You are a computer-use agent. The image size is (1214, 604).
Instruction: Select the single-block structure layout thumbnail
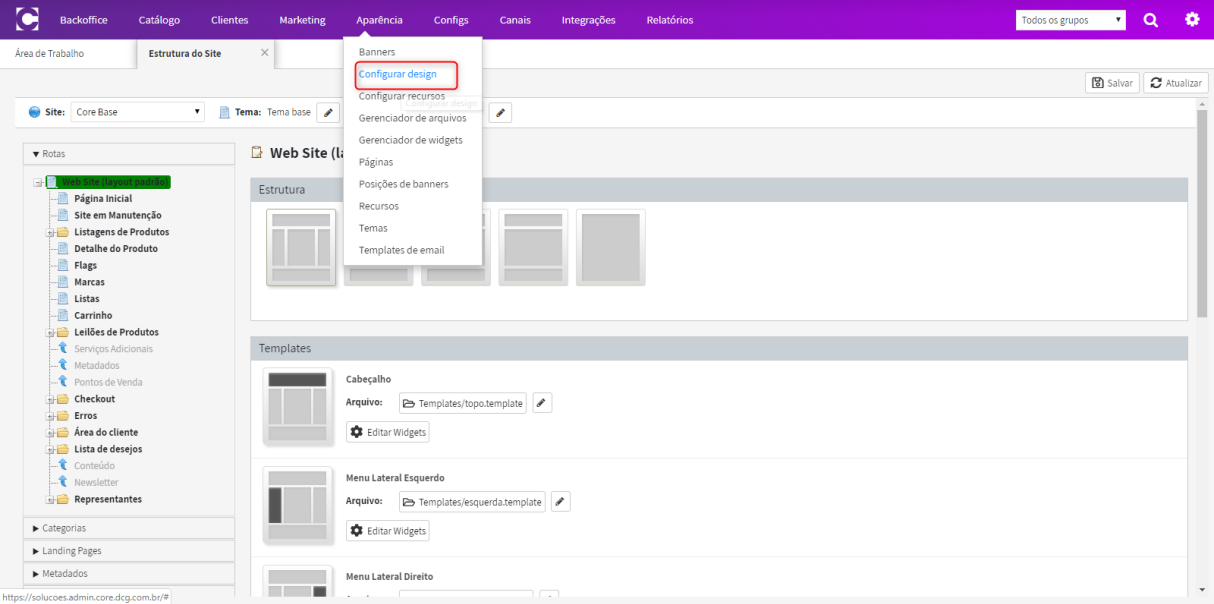click(611, 247)
